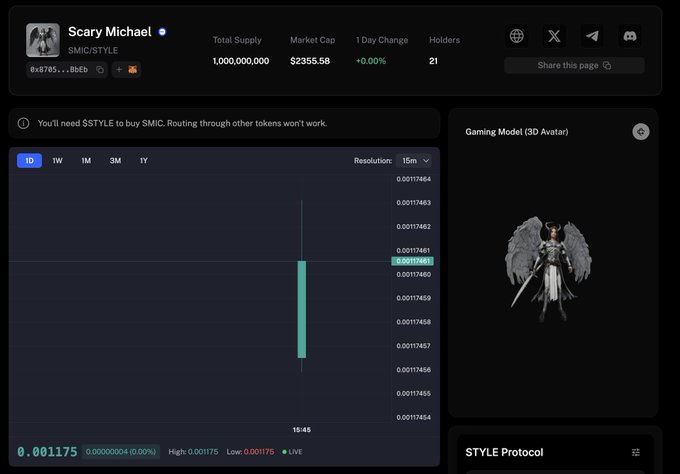Click the green candlestick on the chart
The height and width of the screenshot is (474, 680).
pos(301,309)
